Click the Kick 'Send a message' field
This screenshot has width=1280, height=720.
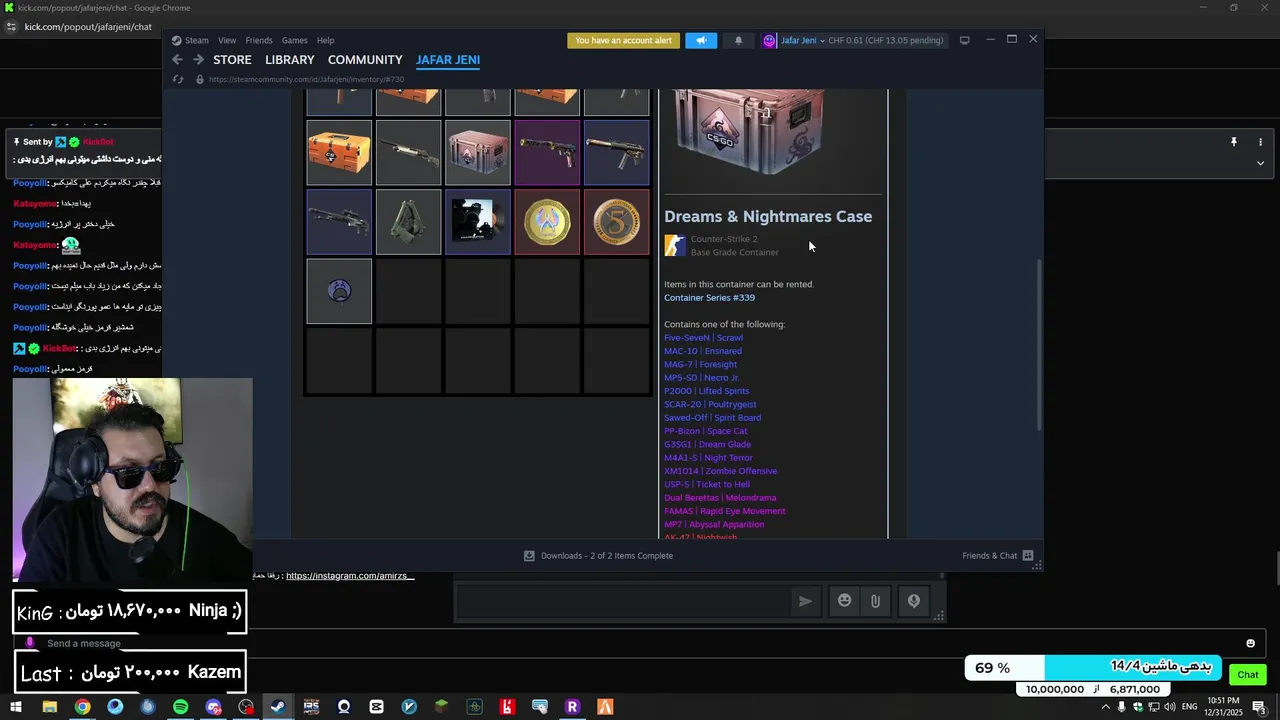[x=640, y=643]
